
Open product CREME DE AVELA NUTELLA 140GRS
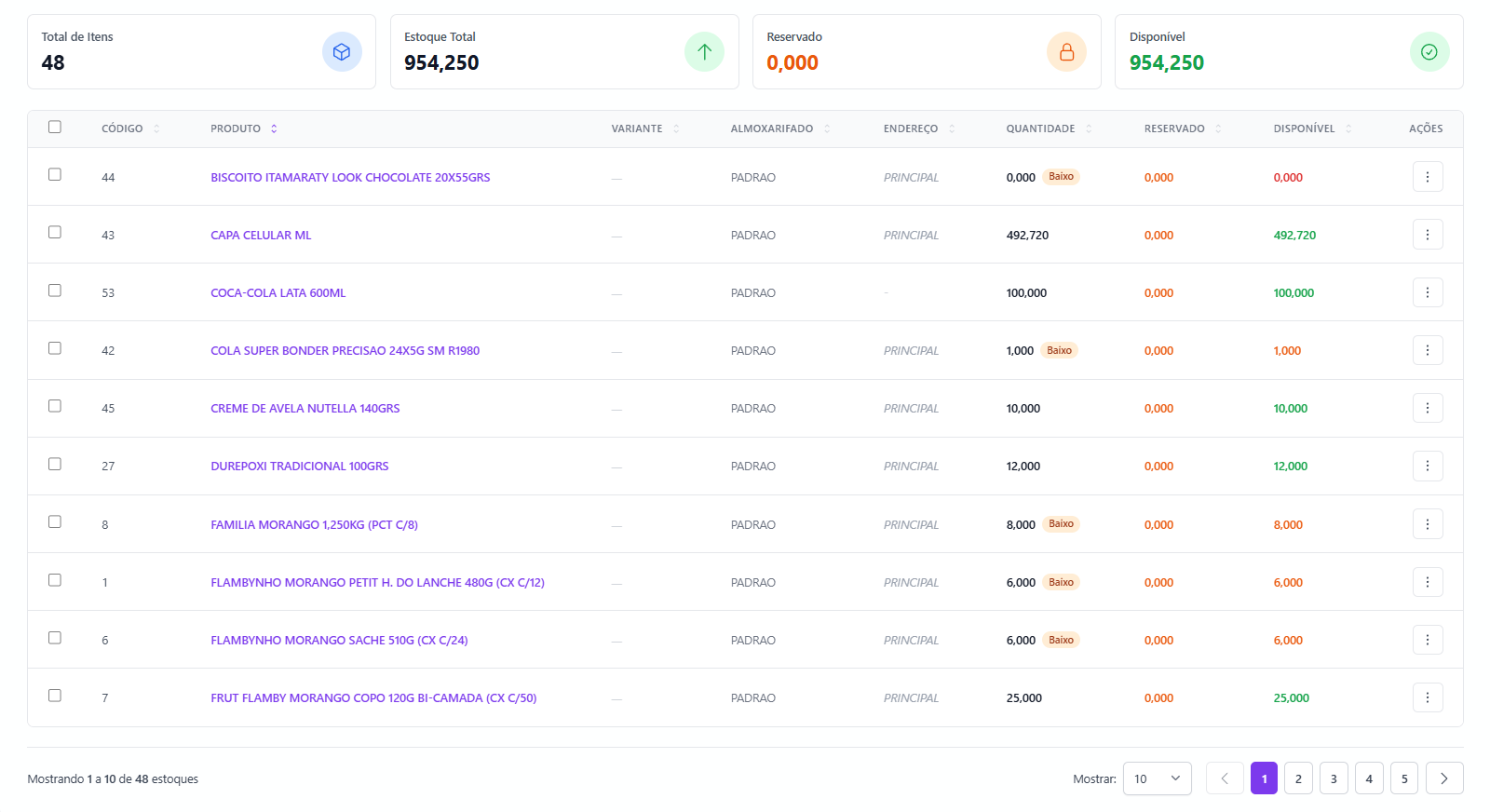[305, 408]
